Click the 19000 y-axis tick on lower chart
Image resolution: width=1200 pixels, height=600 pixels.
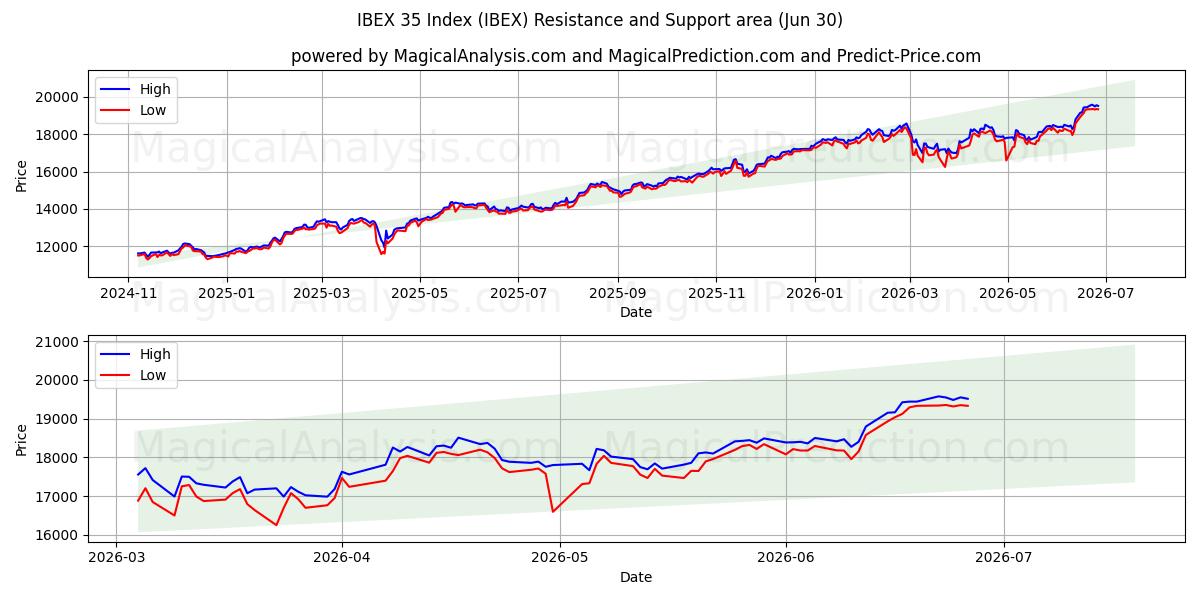point(59,420)
